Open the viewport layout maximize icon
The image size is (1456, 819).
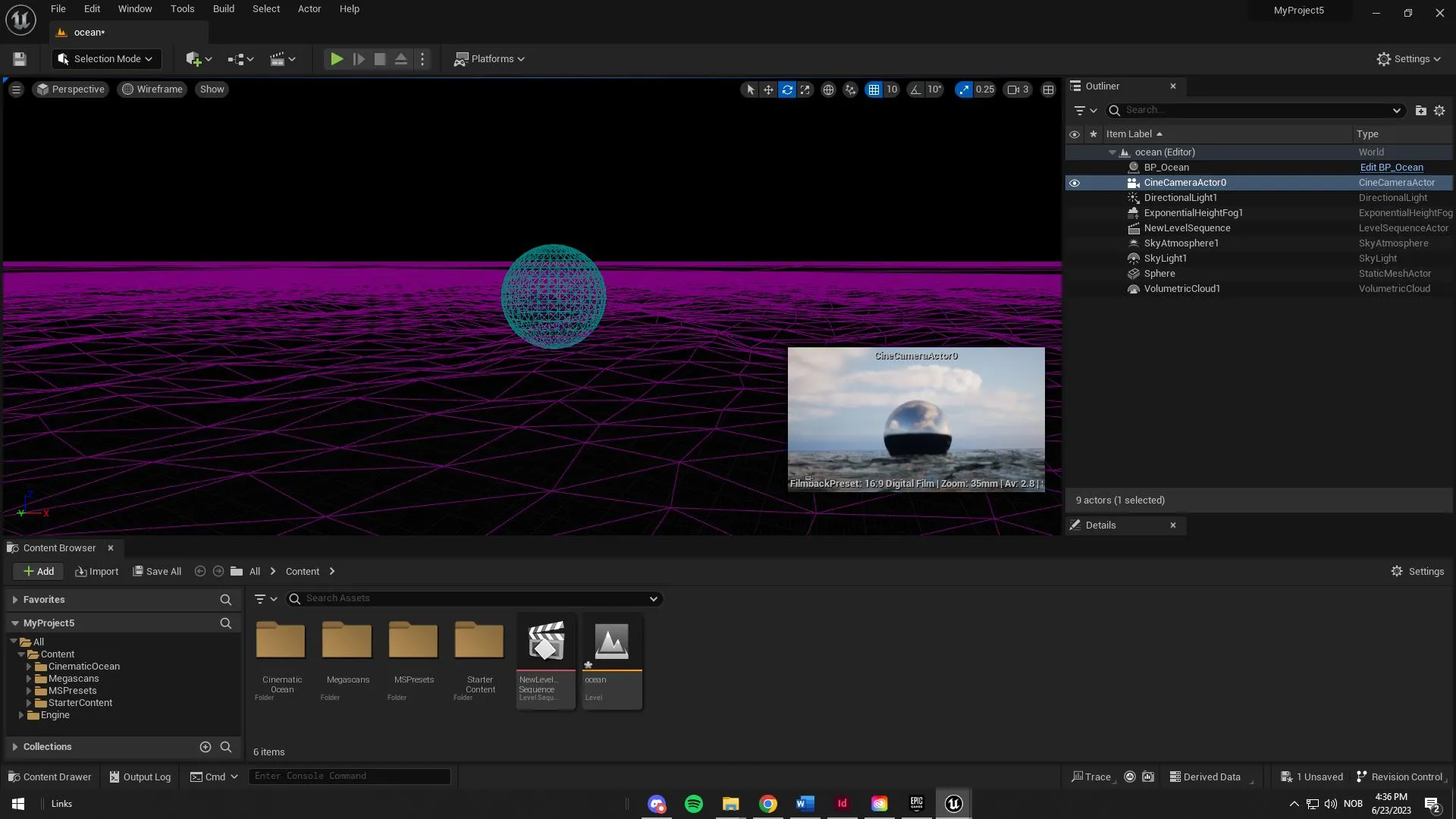(1048, 89)
